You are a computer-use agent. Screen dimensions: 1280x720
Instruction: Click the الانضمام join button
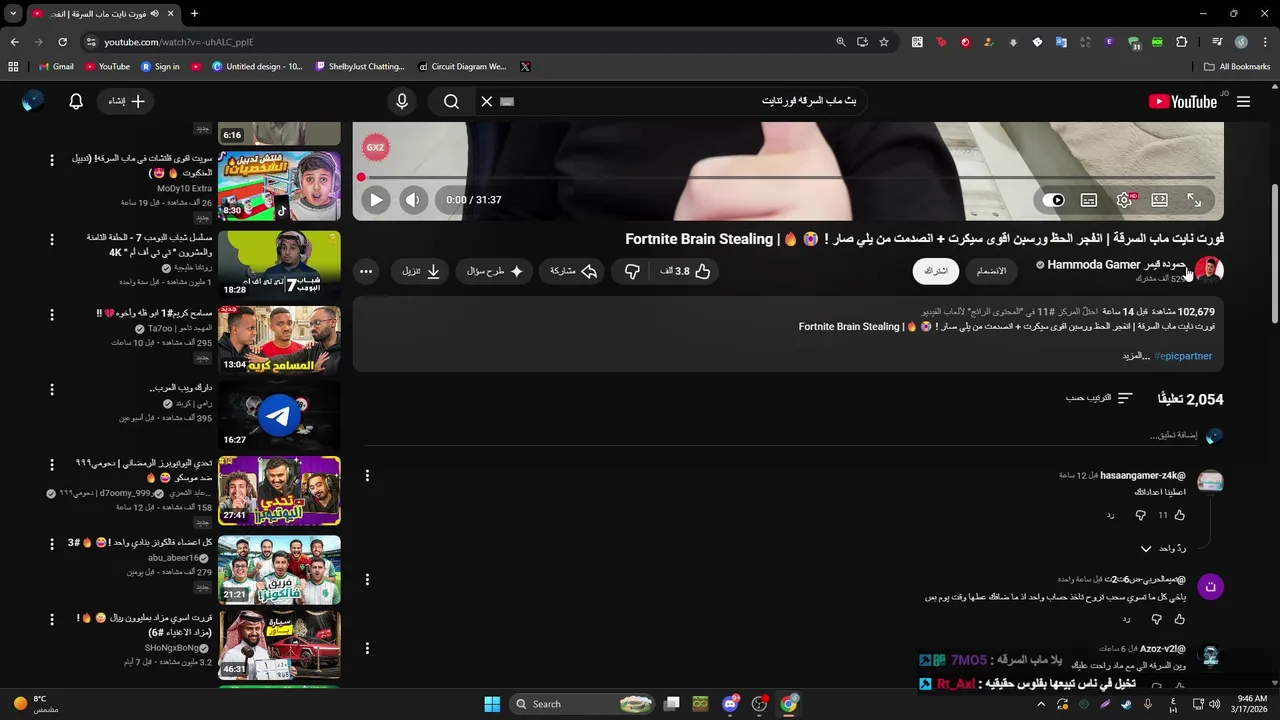pos(991,271)
